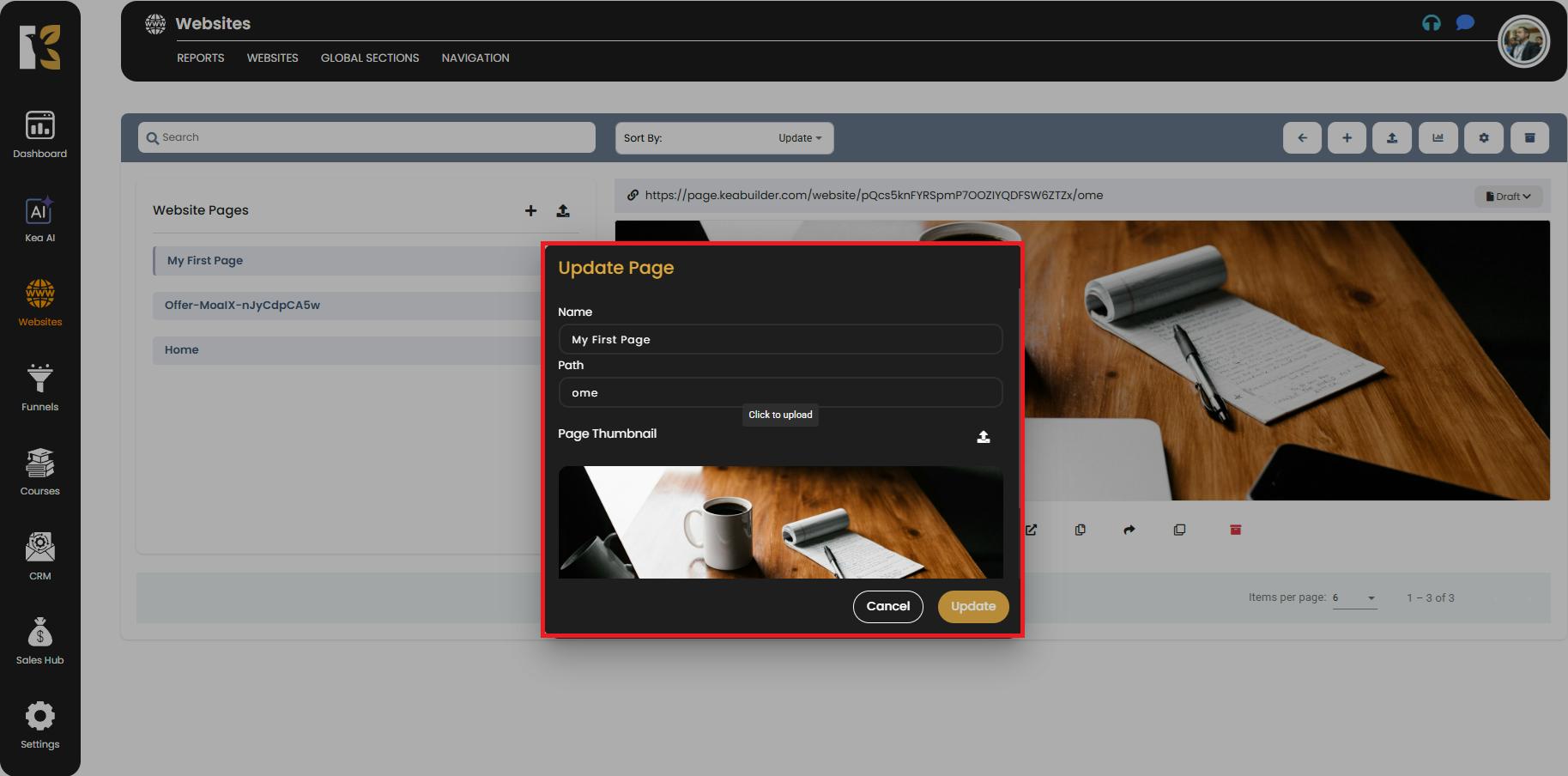The height and width of the screenshot is (776, 1568).
Task: Open the chat bubble icon in header
Action: [x=1465, y=23]
